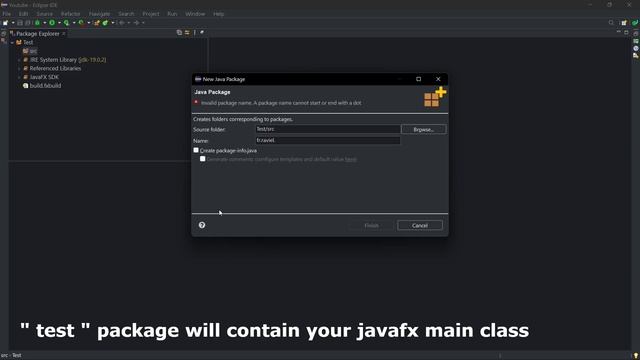The height and width of the screenshot is (360, 640).
Task: Toggle Link with Editor in Package Explorer
Action: coord(187,33)
